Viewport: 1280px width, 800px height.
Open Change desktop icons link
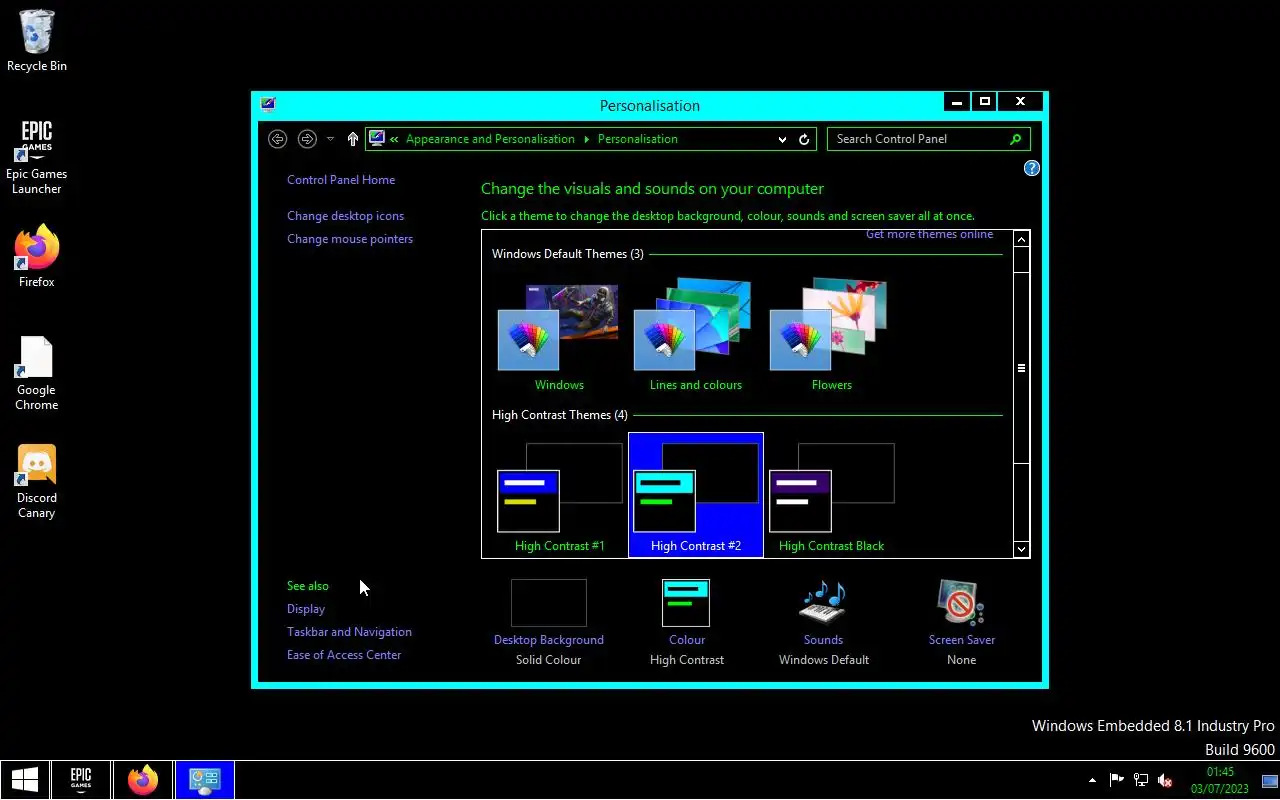point(345,216)
